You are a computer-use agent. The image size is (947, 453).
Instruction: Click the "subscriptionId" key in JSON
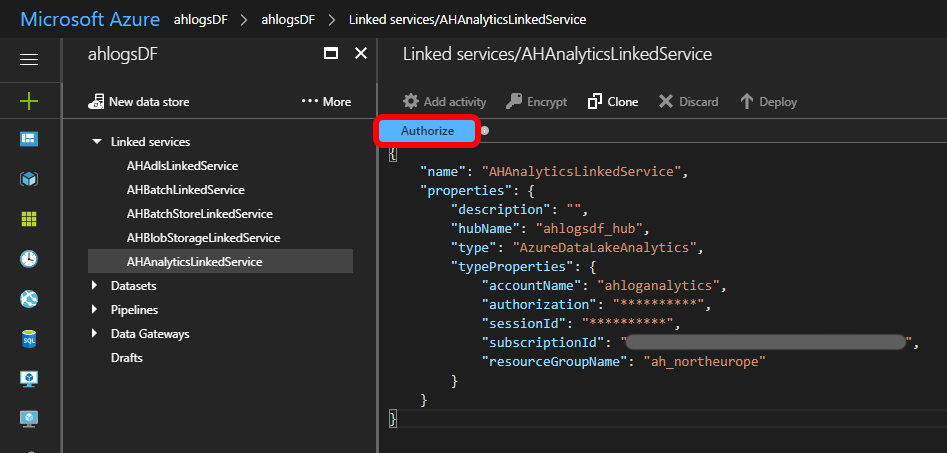pos(544,342)
